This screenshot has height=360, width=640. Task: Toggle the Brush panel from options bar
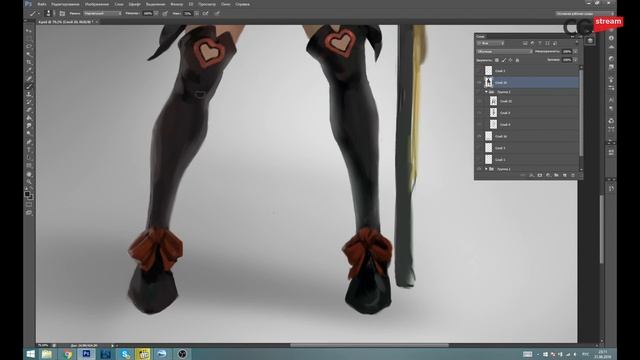[62, 13]
